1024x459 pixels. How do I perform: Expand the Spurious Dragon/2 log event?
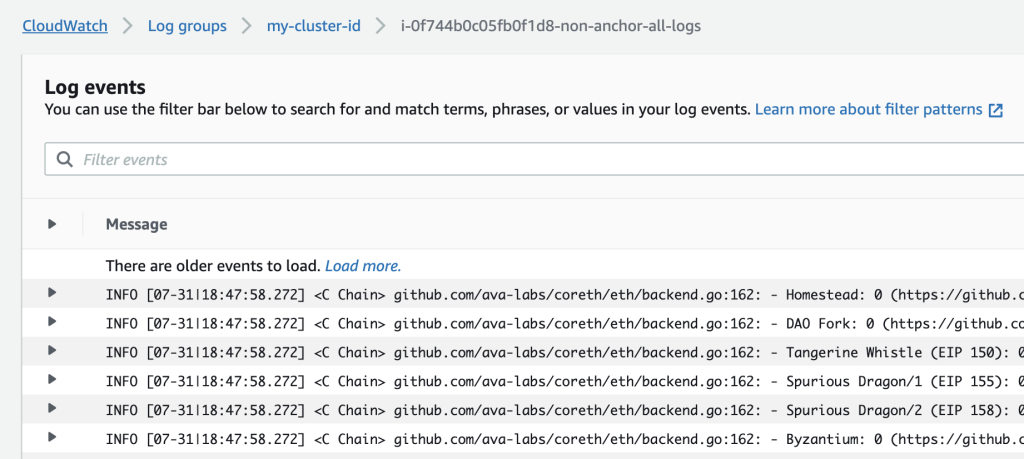click(52, 409)
